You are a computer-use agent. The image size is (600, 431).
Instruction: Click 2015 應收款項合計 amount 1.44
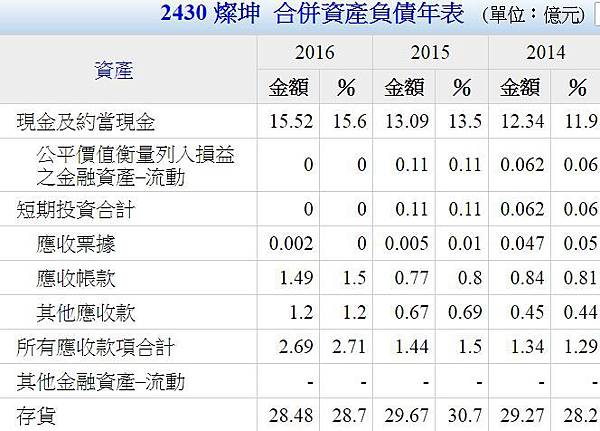412,347
